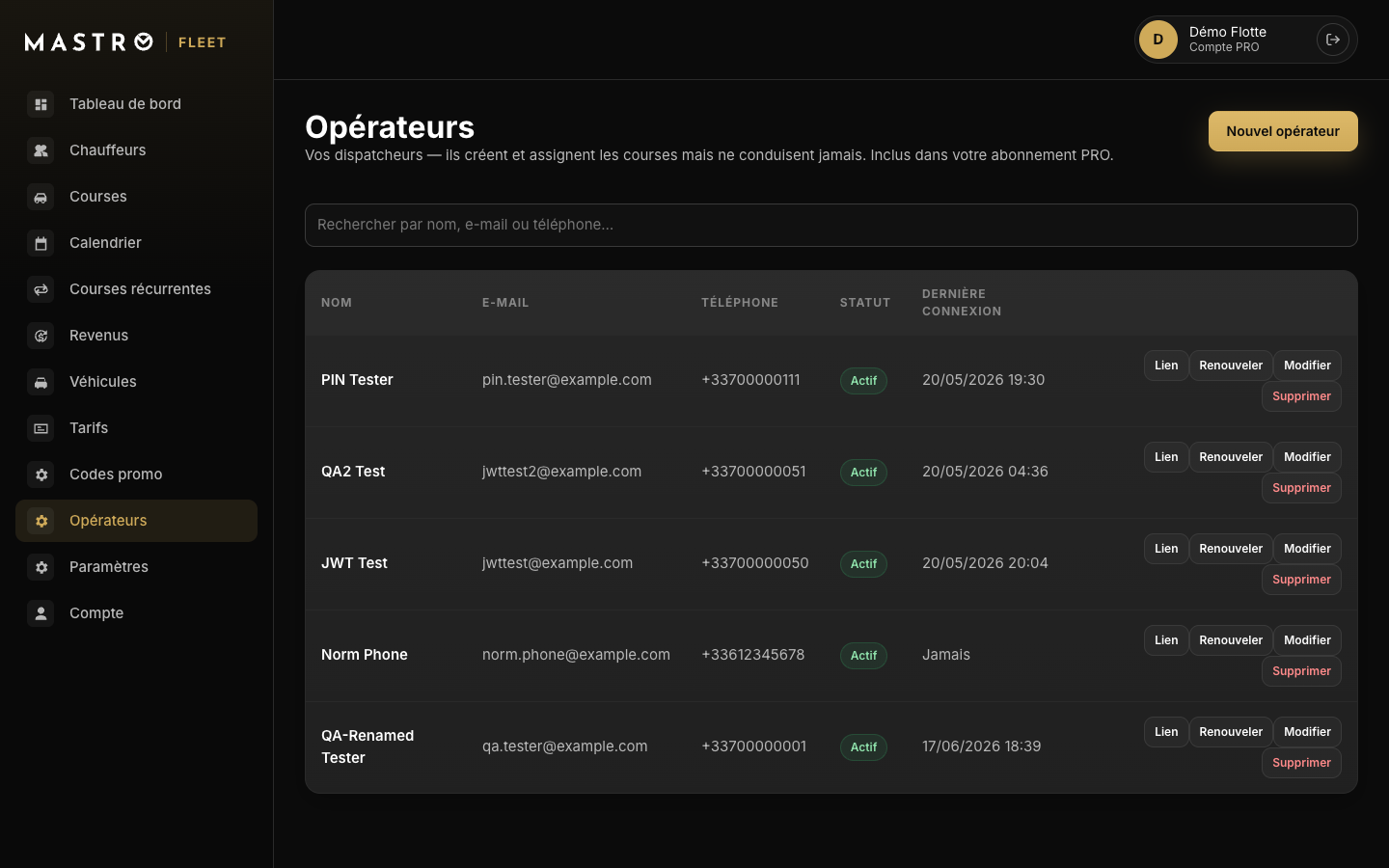1389x868 pixels.
Task: Click the Actif badge for PIN Tester
Action: pos(863,381)
